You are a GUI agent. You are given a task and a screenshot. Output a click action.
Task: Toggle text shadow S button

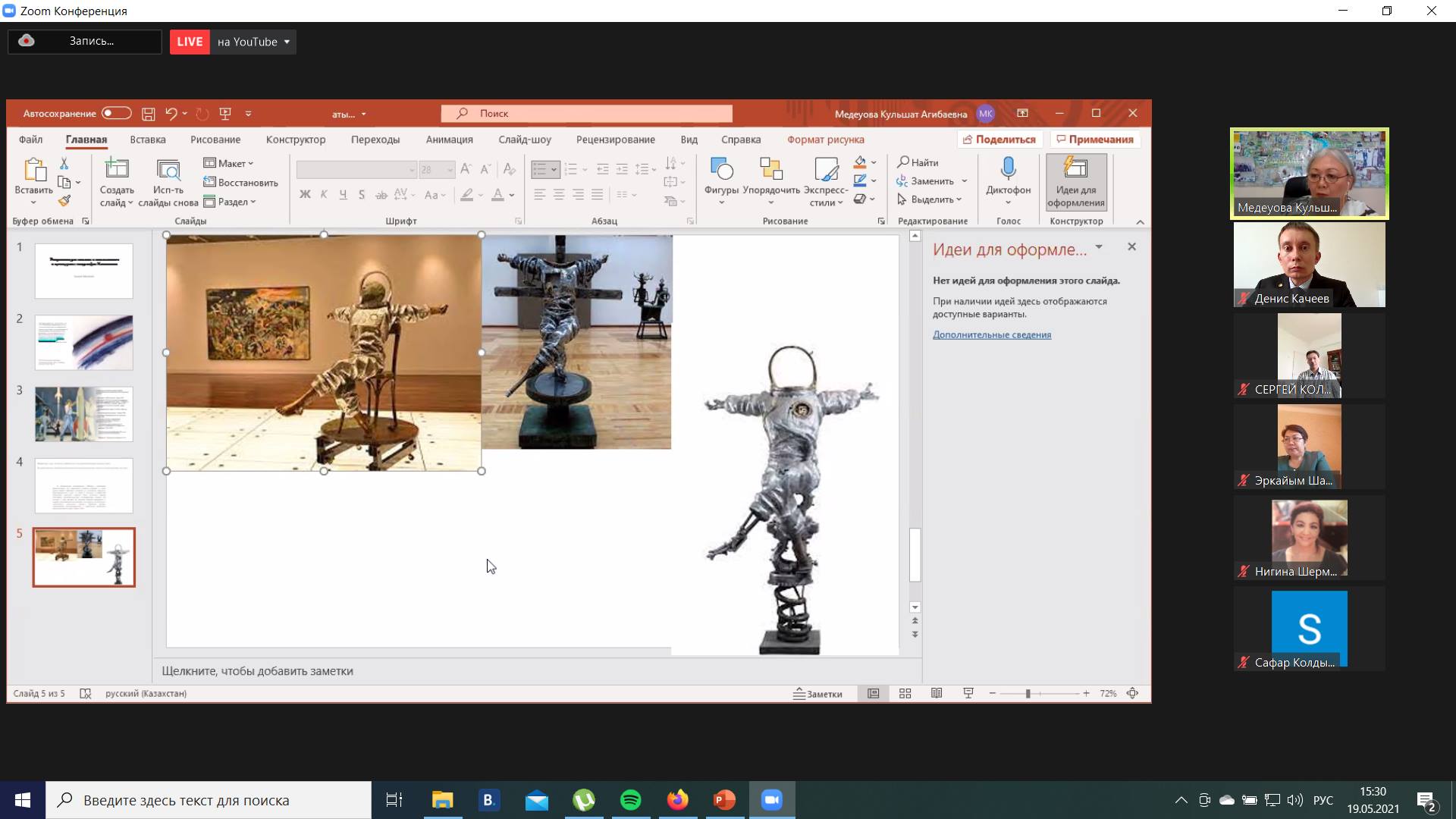(x=362, y=195)
